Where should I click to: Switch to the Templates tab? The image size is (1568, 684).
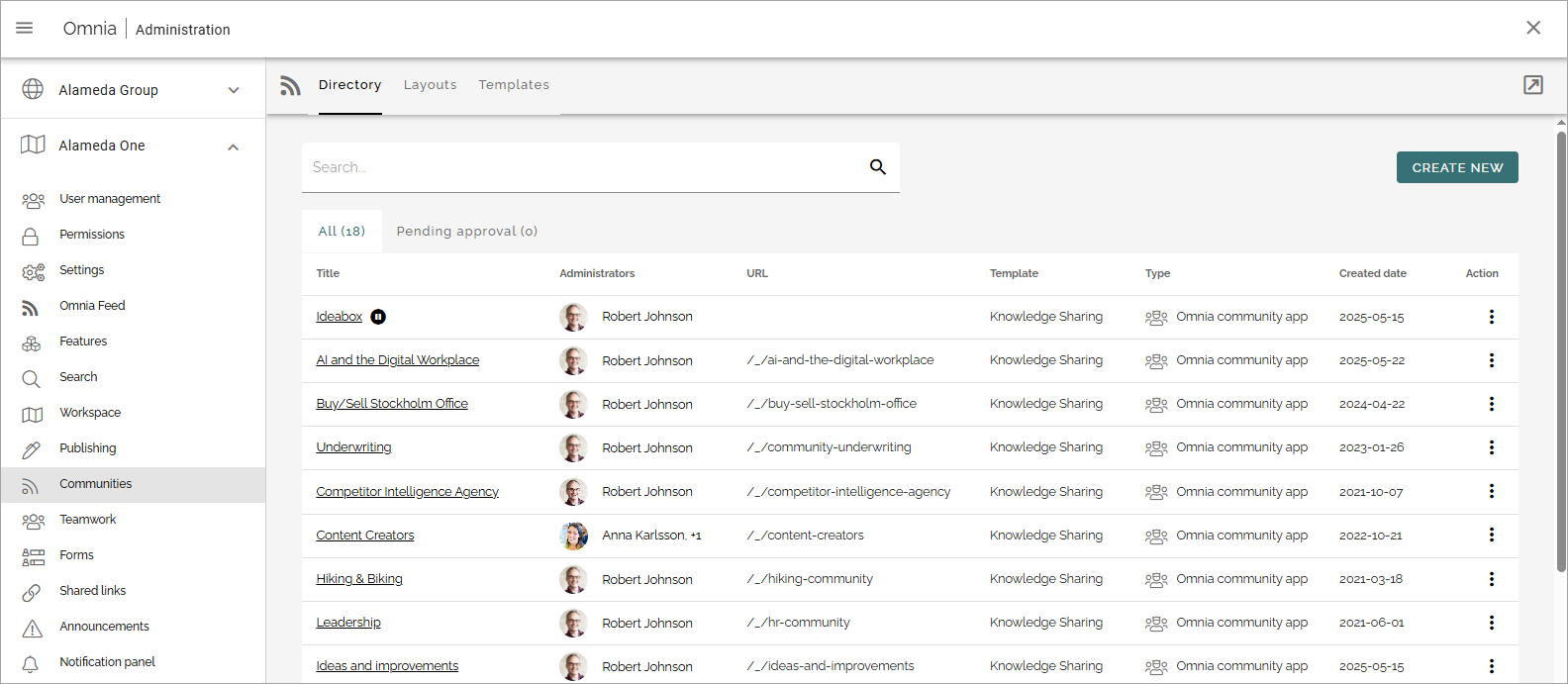pos(514,85)
